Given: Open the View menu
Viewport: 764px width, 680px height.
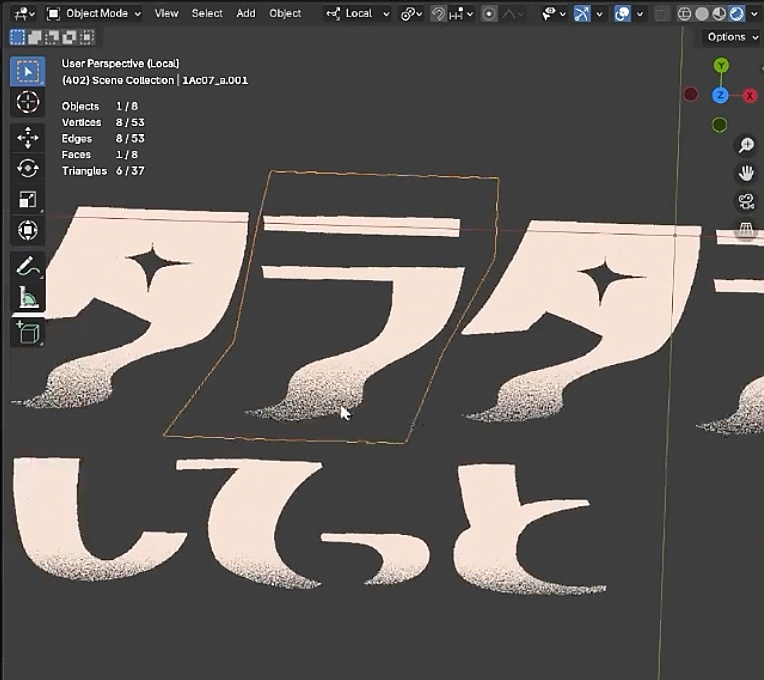Looking at the screenshot, I should 166,14.
